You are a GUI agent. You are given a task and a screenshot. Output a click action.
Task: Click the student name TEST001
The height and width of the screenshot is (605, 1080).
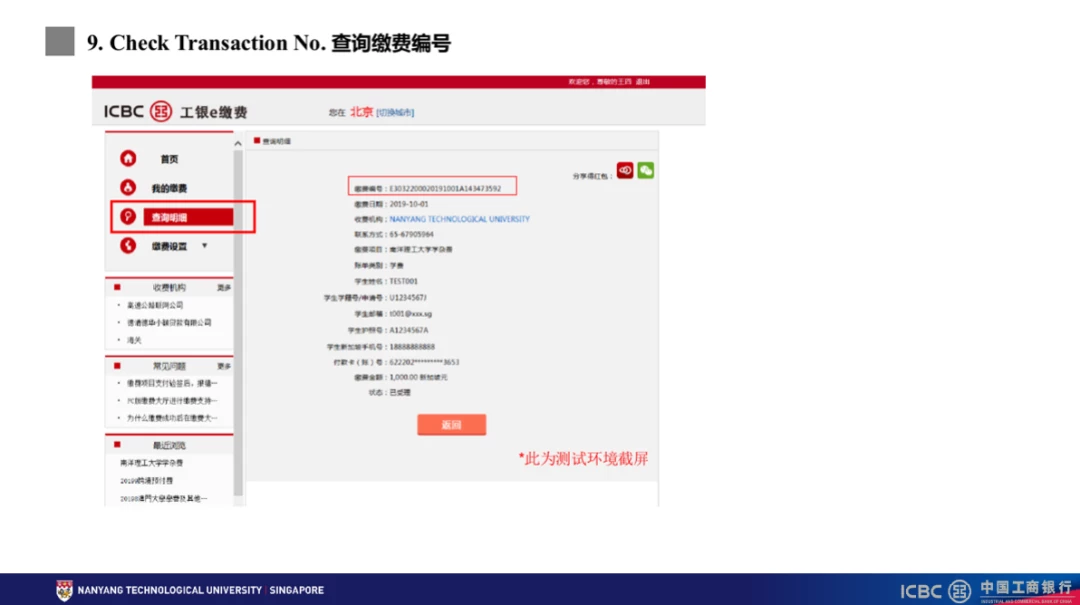(x=404, y=281)
